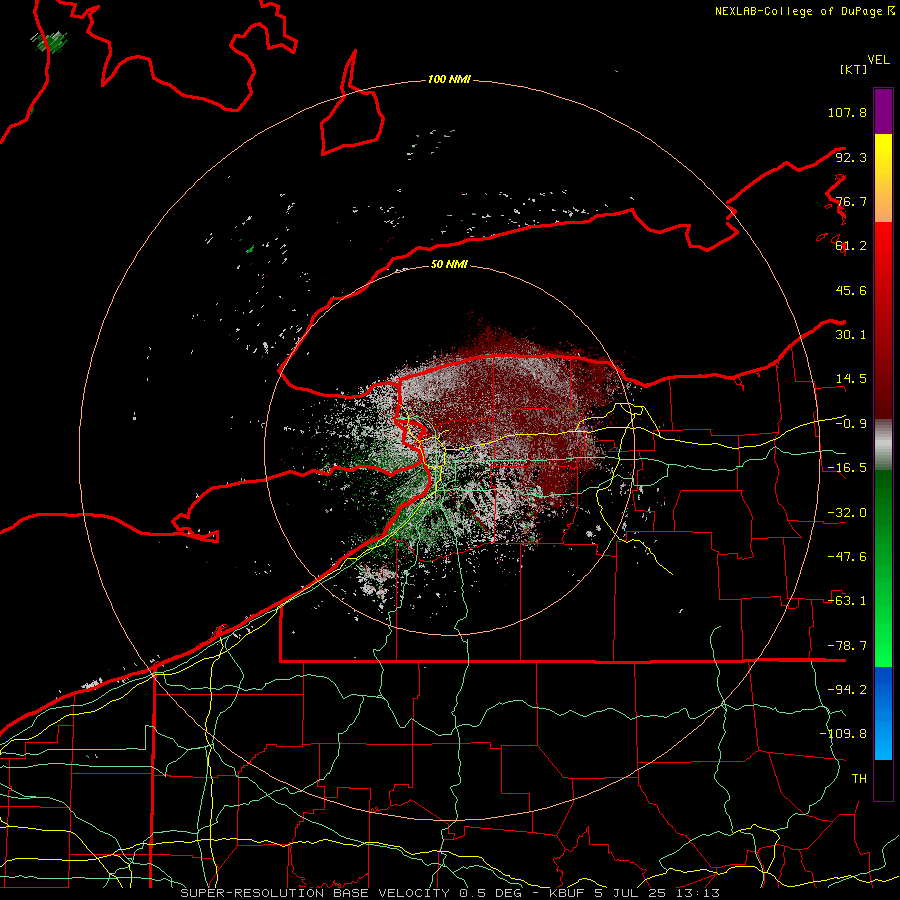This screenshot has height=900, width=900.
Task: Click the -47.6 legend value
Action: pyautogui.click(x=847, y=557)
